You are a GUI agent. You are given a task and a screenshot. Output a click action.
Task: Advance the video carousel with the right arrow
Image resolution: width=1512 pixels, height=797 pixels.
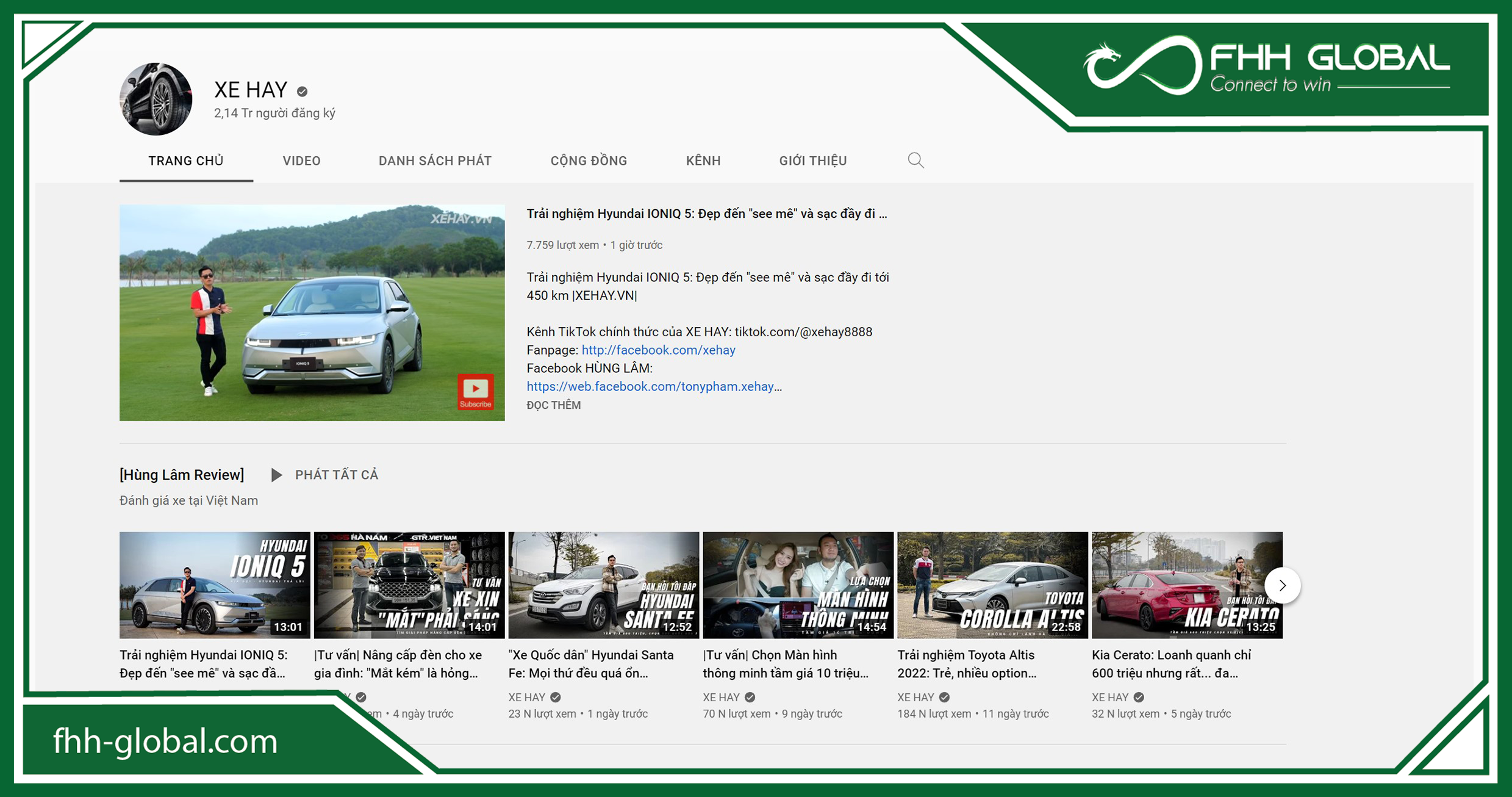click(x=1282, y=585)
